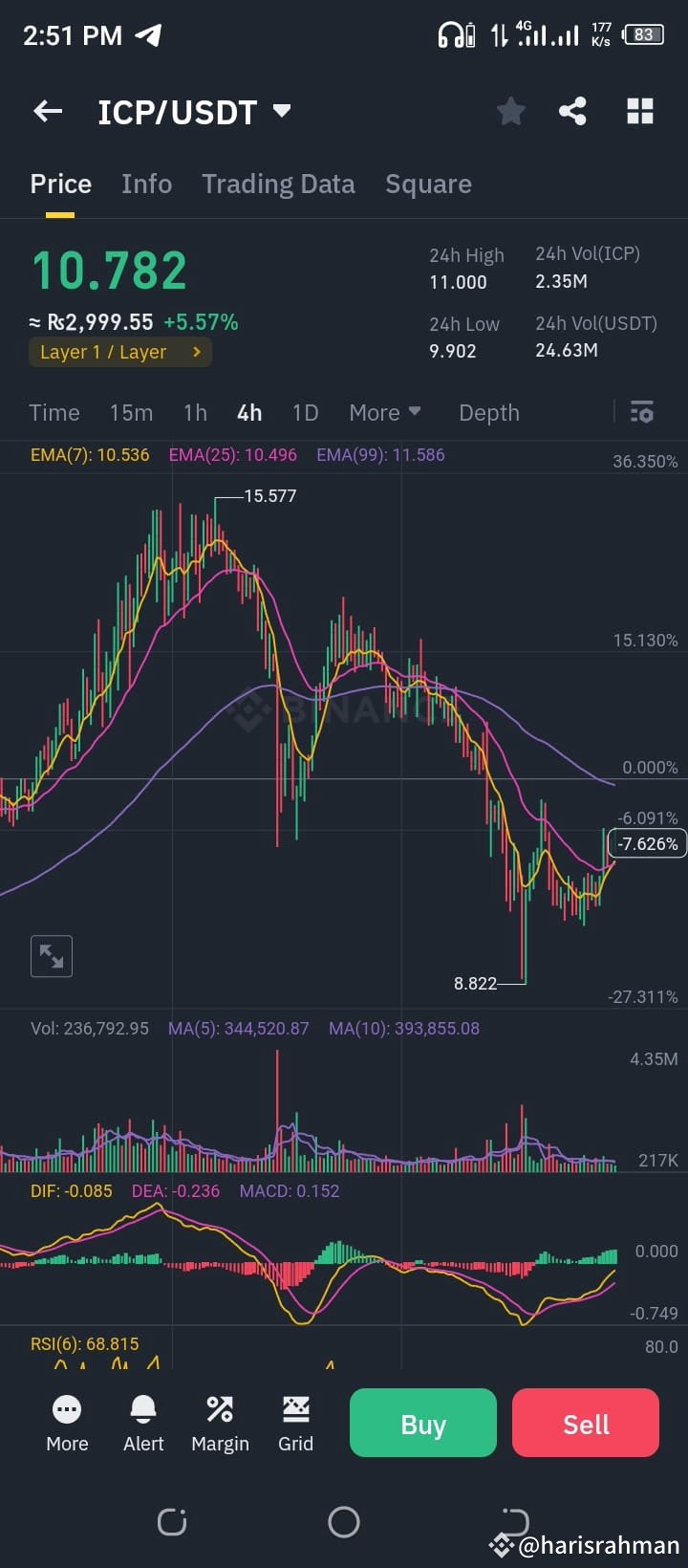
Task: Open the More options menu at bottom
Action: pyautogui.click(x=67, y=1423)
